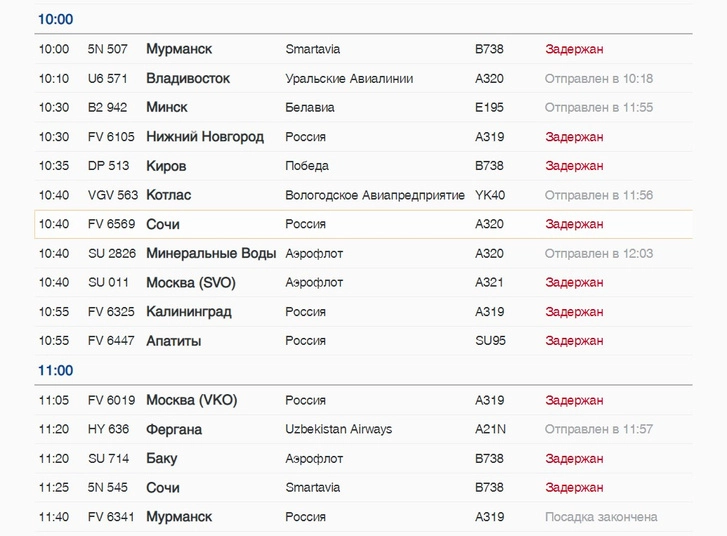Viewport: 727px width, 536px height.
Task: Click the 10:00 hour section header
Action: [x=56, y=19]
